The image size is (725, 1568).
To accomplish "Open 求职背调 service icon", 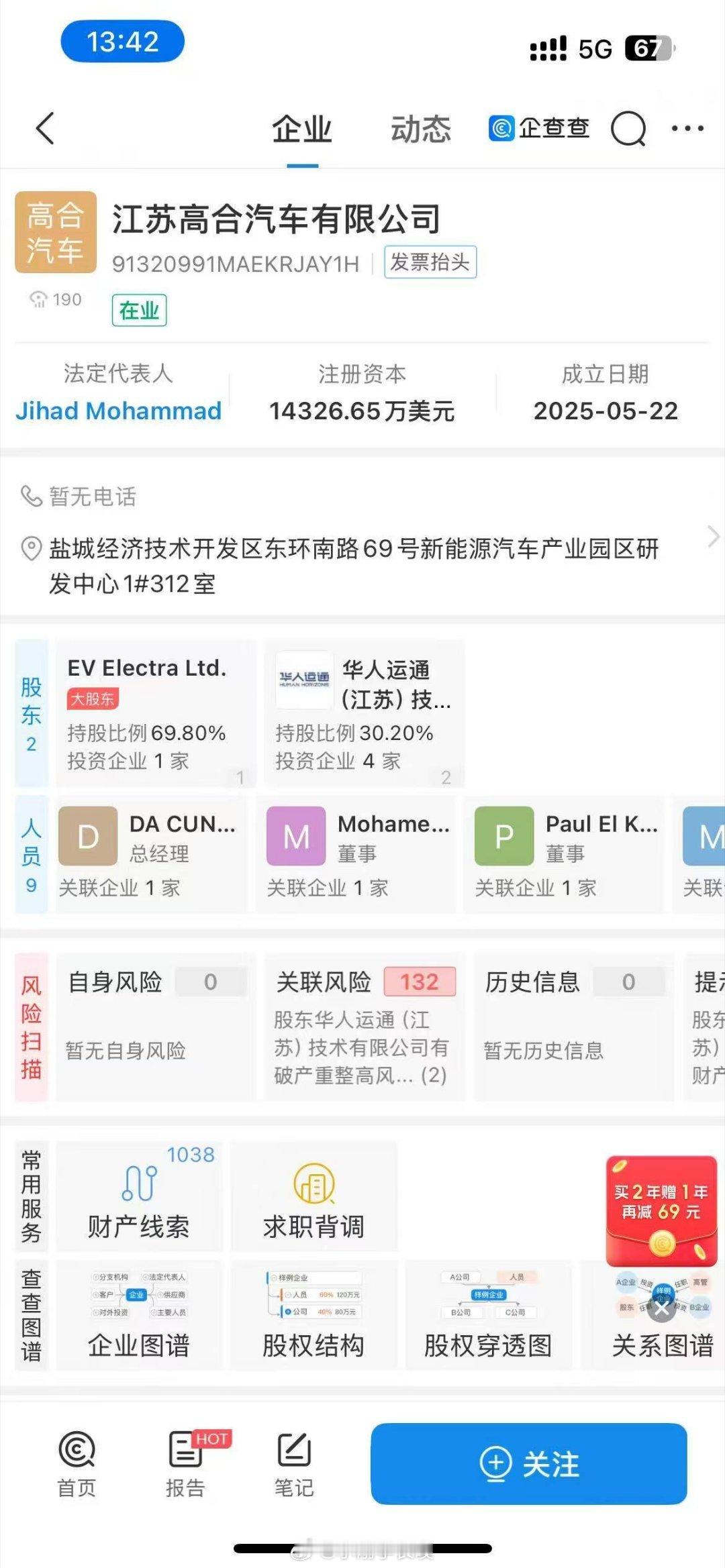I will 314,1197.
